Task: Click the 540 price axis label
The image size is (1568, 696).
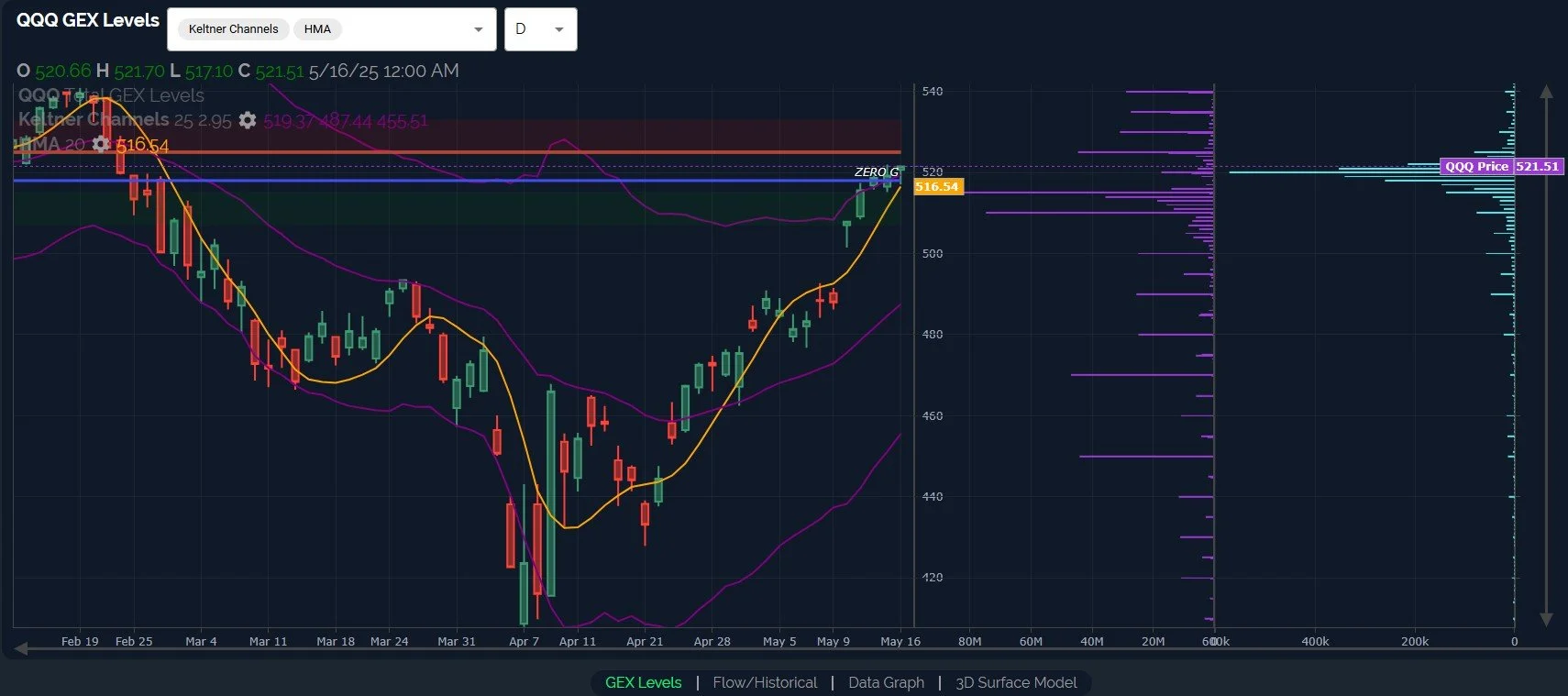Action: pos(933,91)
